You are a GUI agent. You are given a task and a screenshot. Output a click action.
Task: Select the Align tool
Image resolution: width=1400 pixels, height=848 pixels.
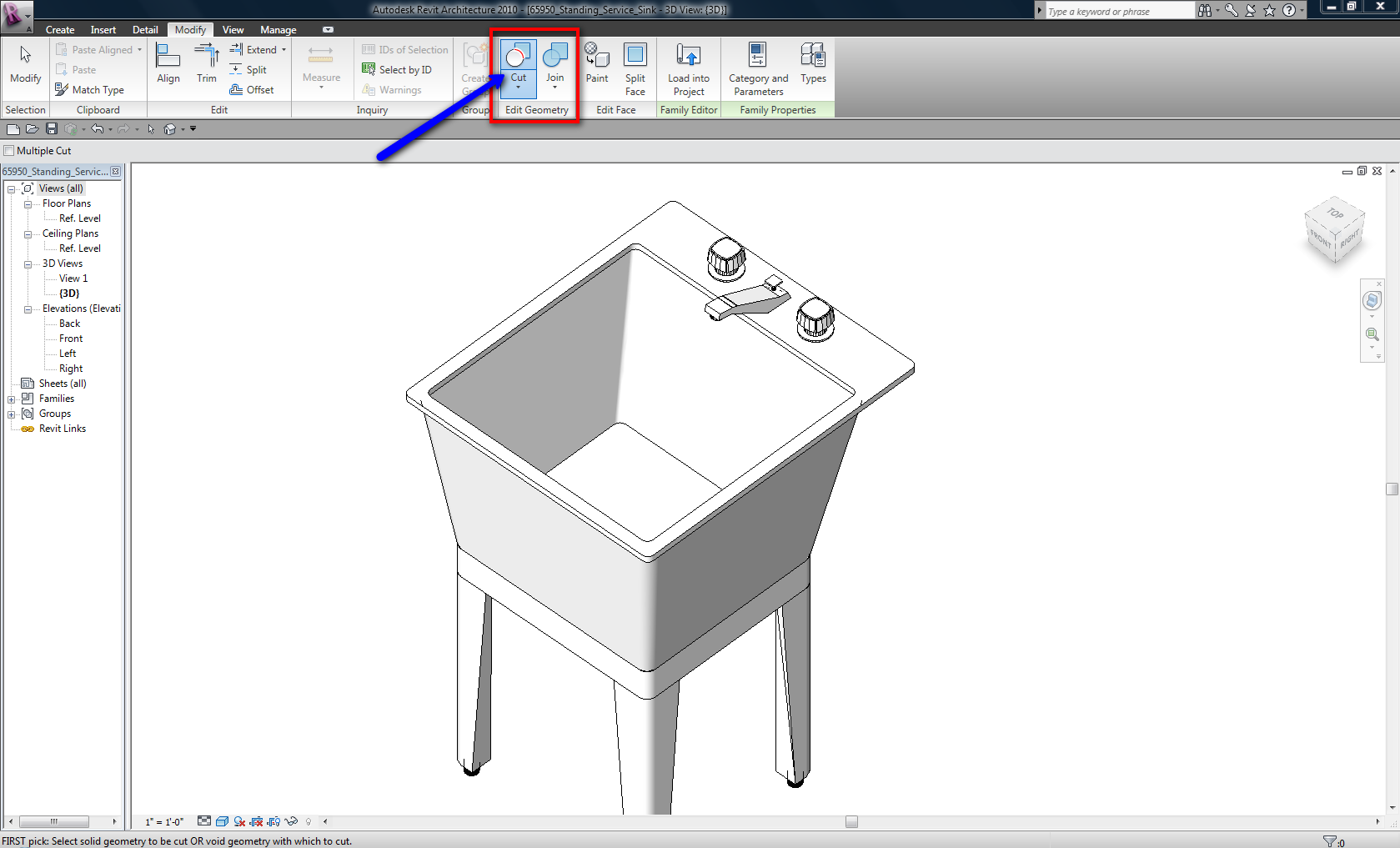(168, 63)
